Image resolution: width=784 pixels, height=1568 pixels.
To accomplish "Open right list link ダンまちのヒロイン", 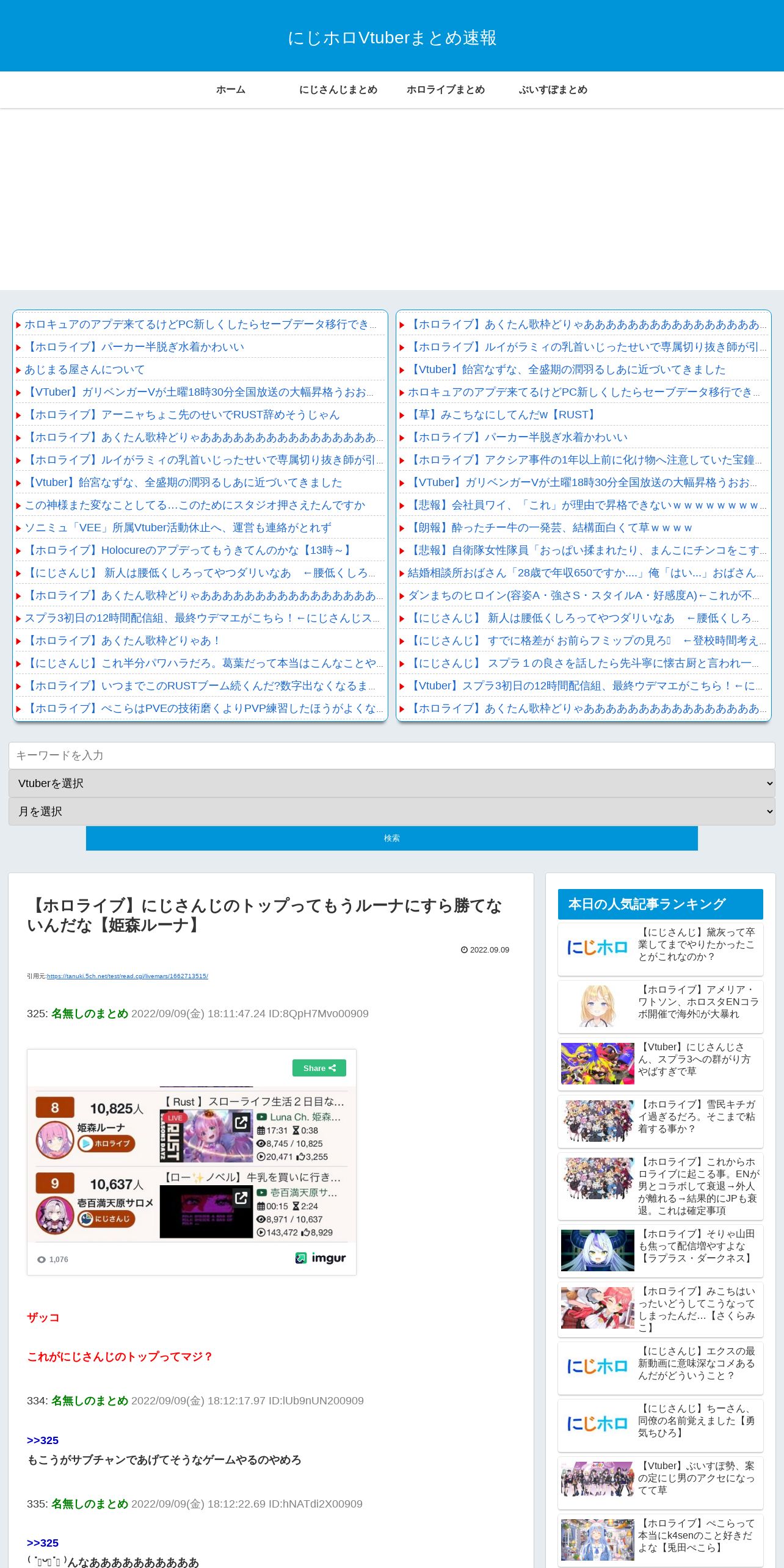I will (584, 595).
